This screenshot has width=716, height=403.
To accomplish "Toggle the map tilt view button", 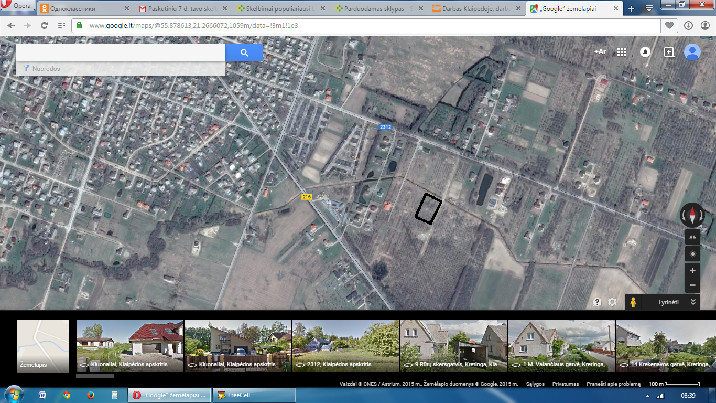I will tap(691, 238).
